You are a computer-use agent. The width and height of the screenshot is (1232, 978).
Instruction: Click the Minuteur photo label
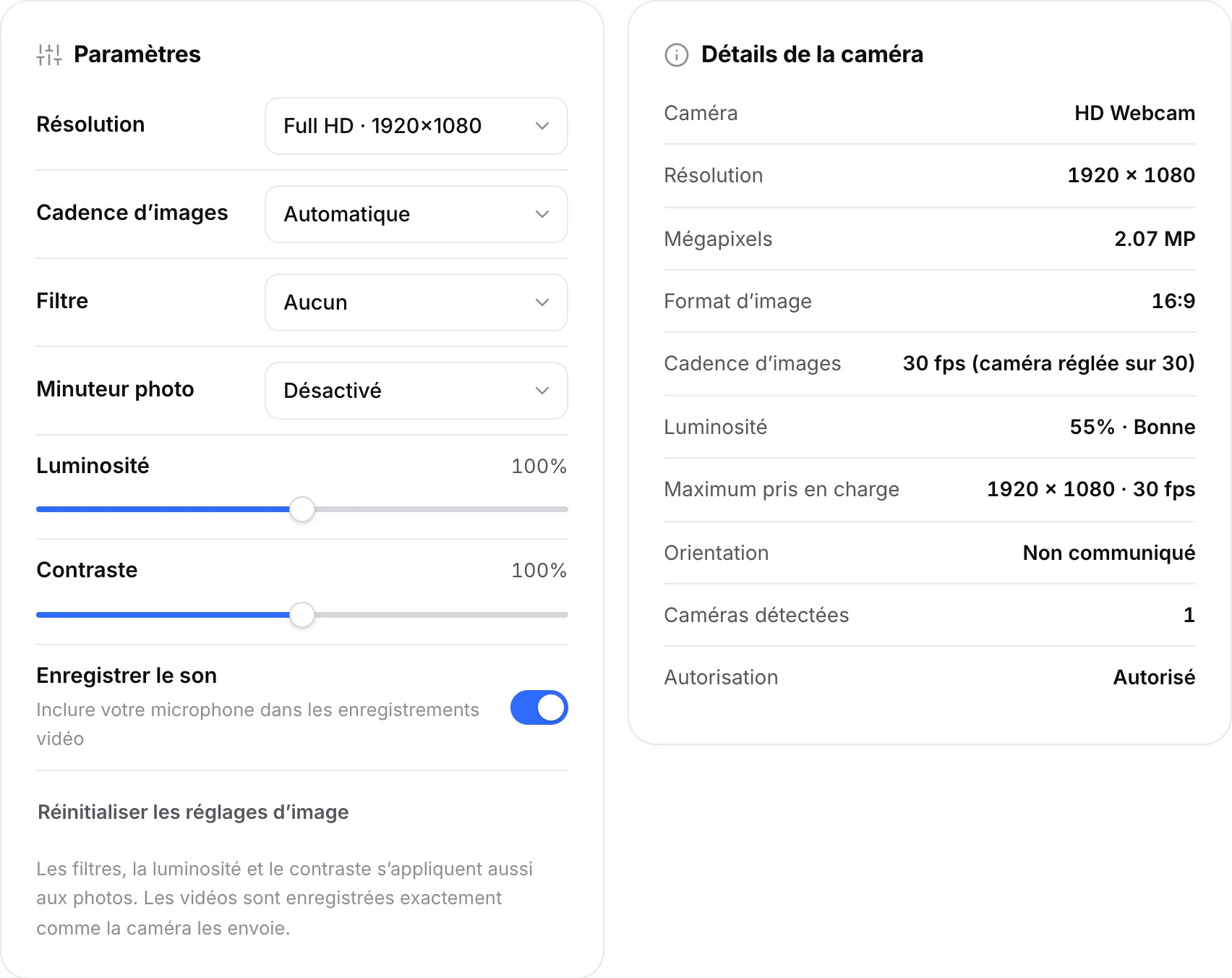click(x=115, y=389)
